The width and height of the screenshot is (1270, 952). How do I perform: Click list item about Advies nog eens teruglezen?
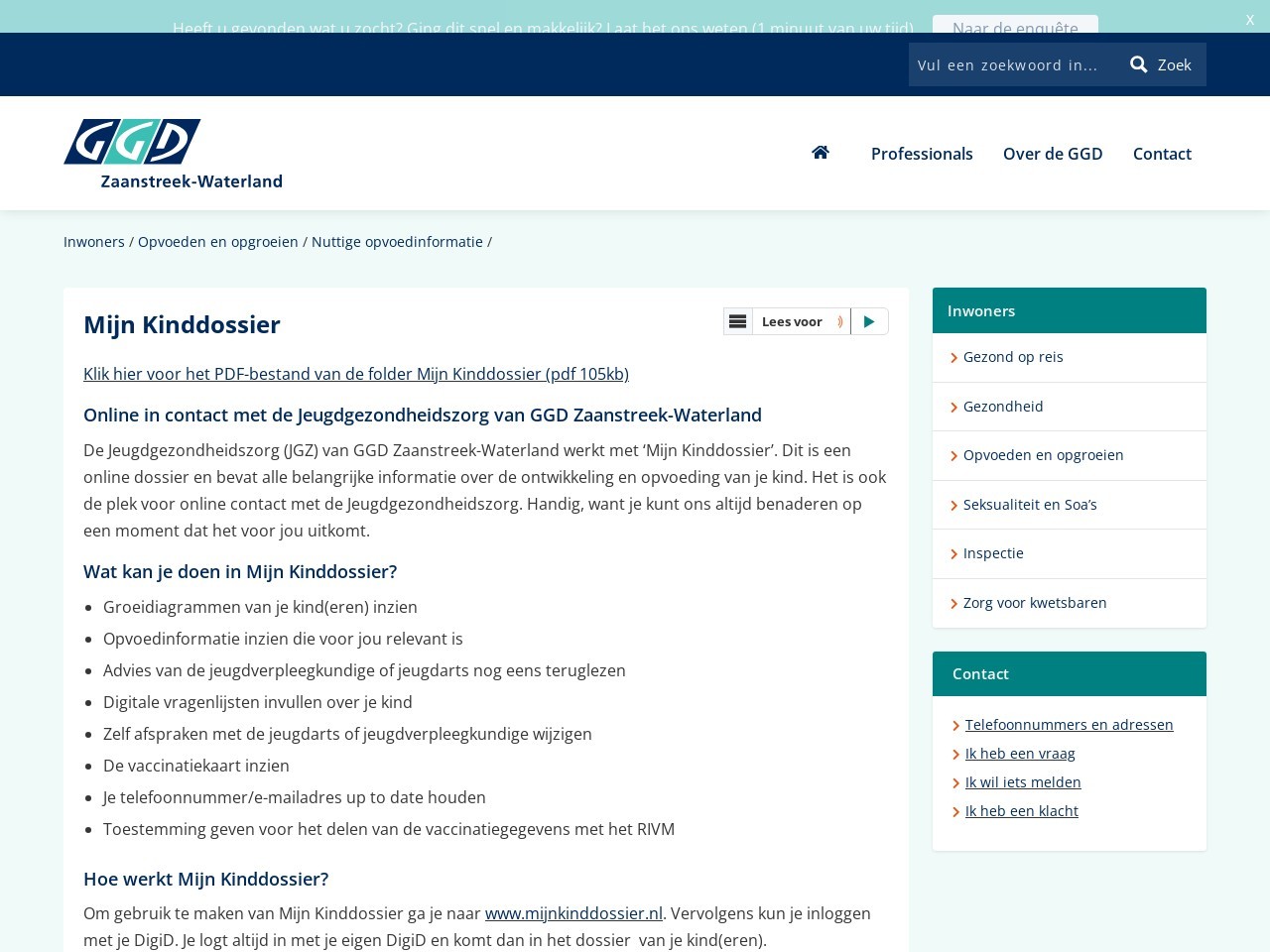[x=364, y=670]
